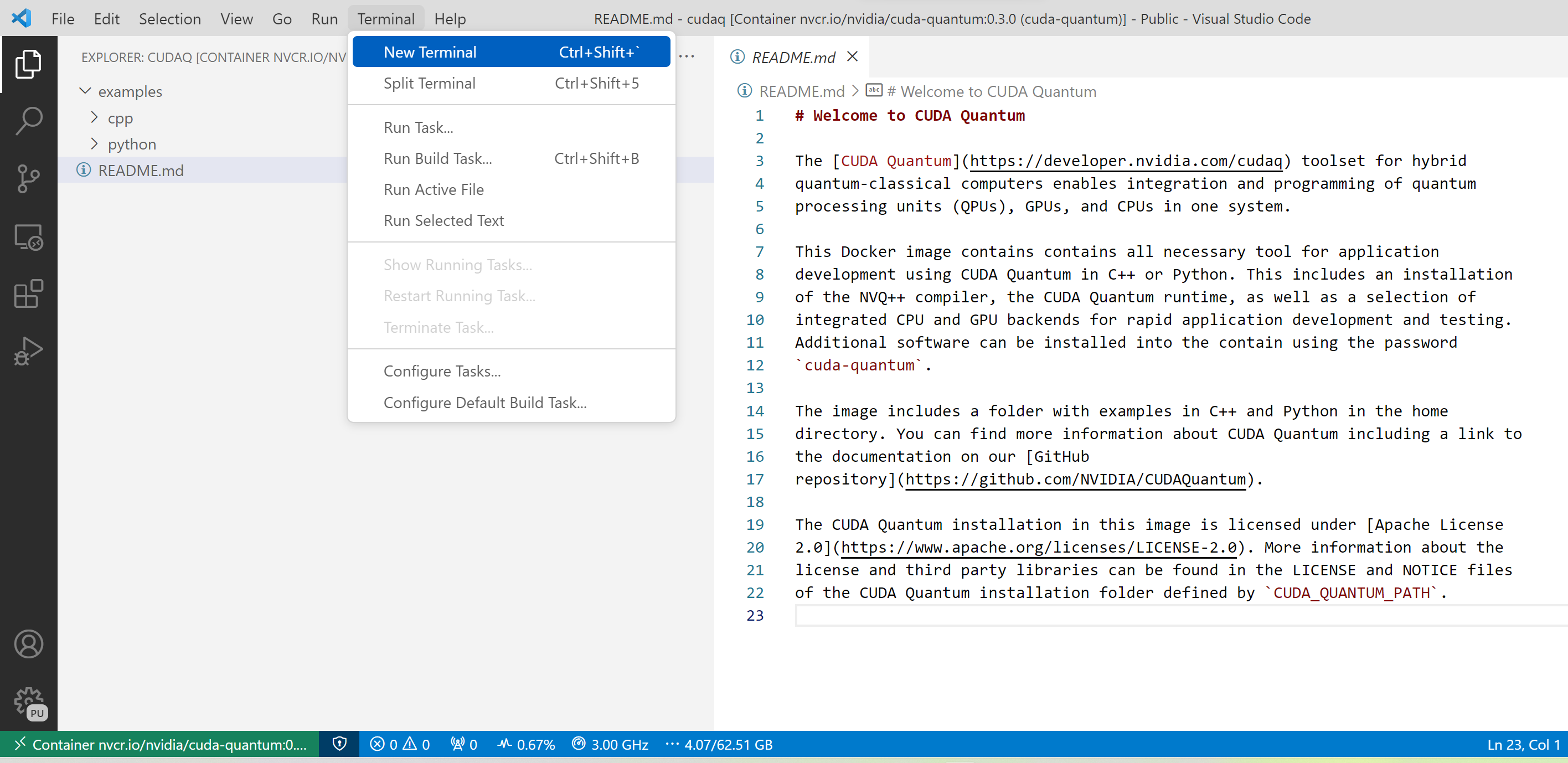
Task: Open Remote Explorer view
Action: coord(28,237)
